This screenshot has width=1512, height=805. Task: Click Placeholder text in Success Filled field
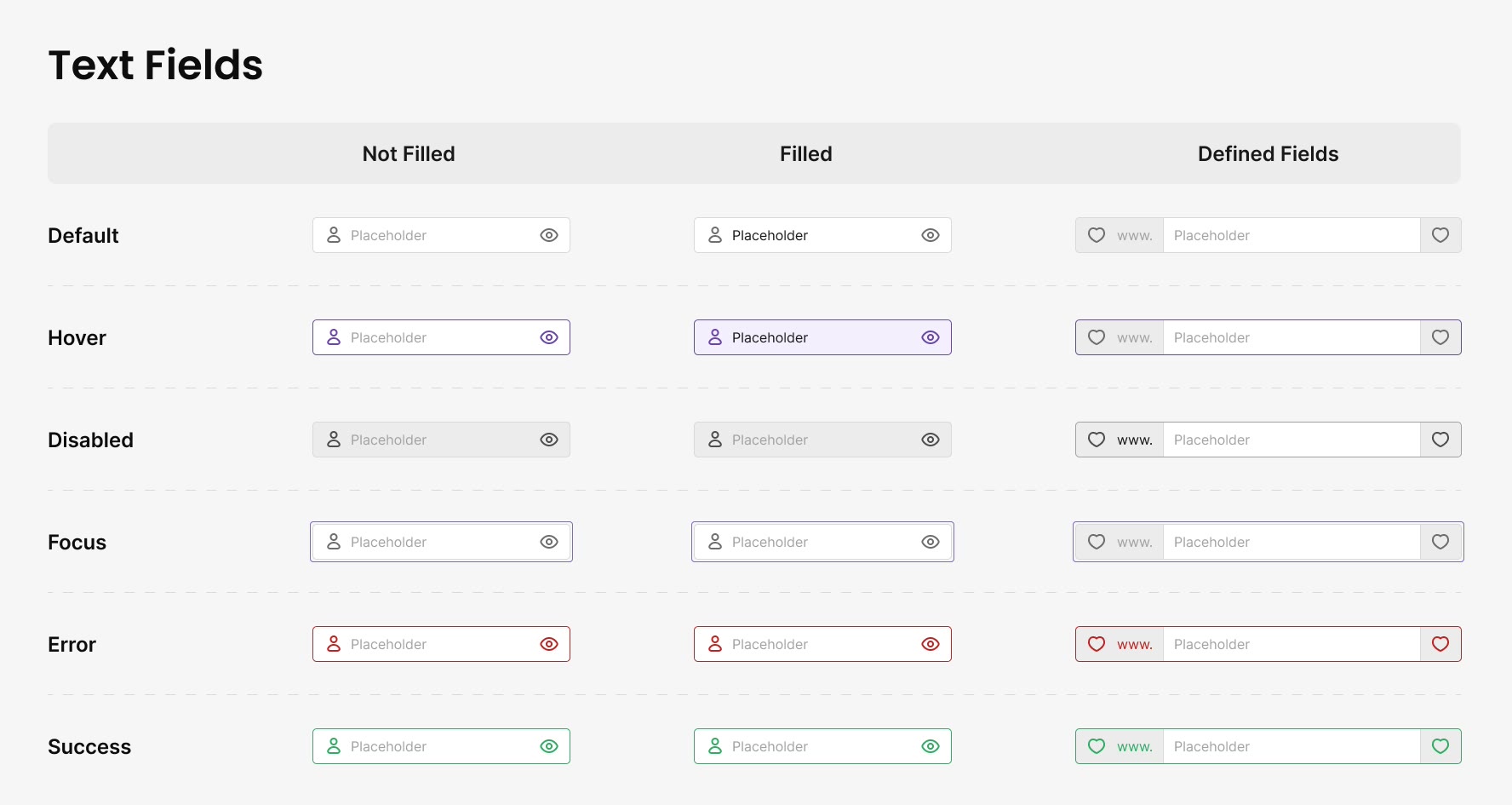[x=770, y=746]
